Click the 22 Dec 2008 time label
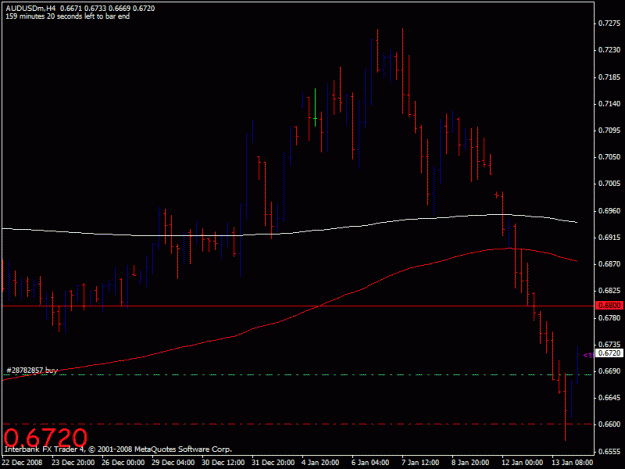The image size is (625, 469). tap(22, 463)
